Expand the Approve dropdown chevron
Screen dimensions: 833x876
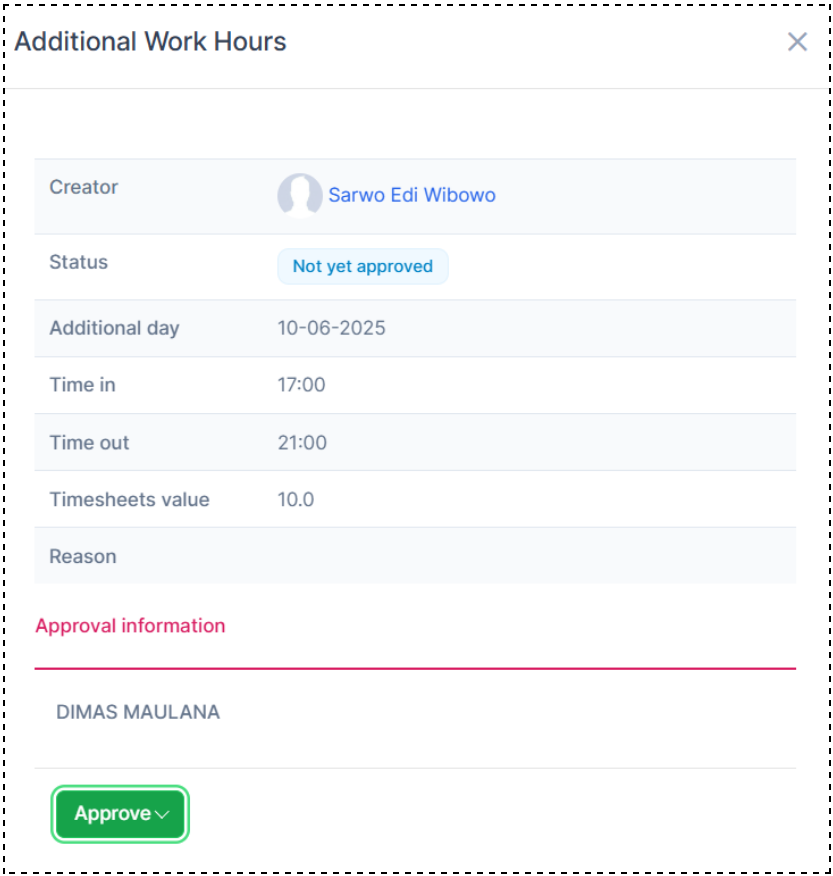pos(163,815)
